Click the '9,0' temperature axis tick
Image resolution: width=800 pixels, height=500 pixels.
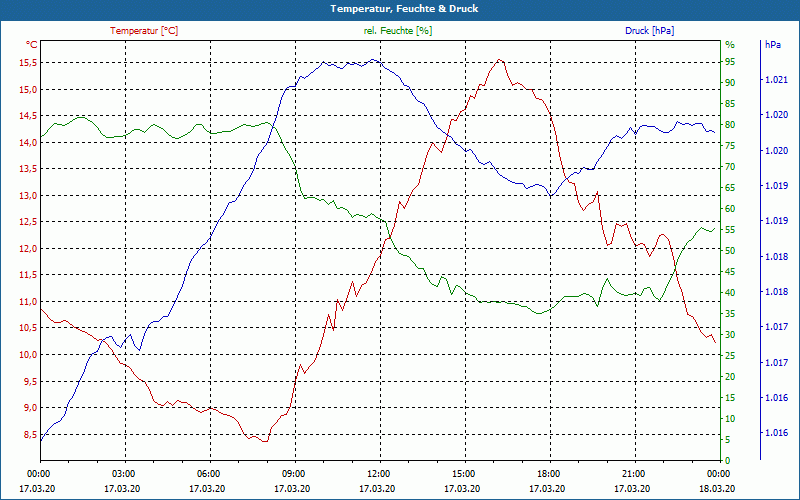30,408
